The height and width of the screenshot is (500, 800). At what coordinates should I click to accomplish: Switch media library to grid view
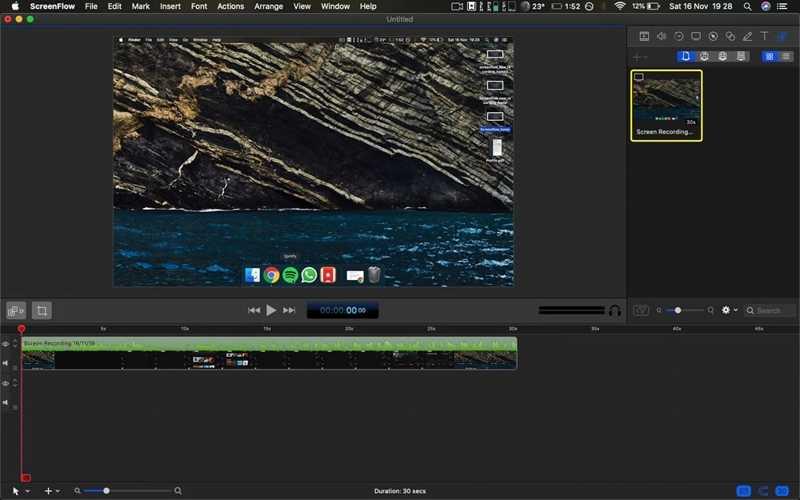click(x=769, y=56)
